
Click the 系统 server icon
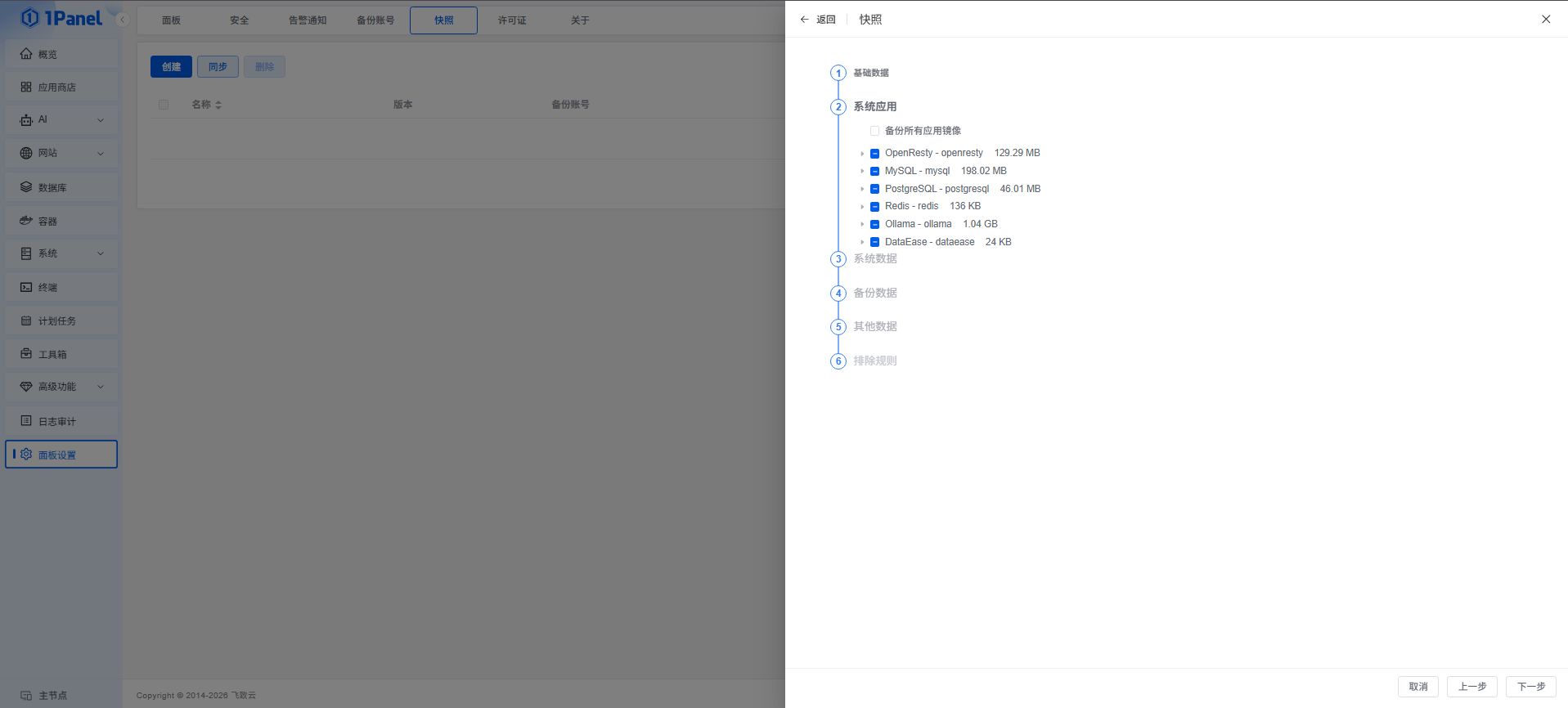[x=26, y=253]
